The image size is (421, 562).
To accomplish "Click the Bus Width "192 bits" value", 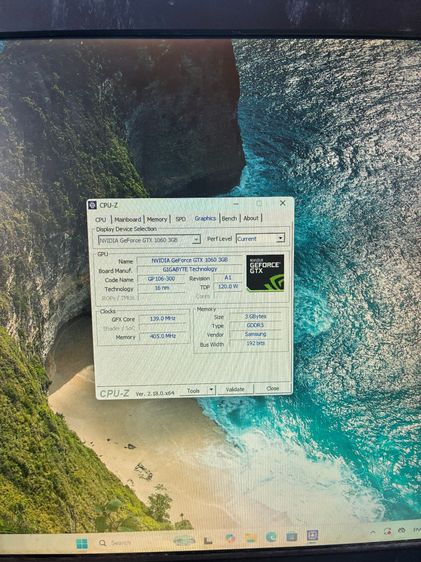I will 255,343.
